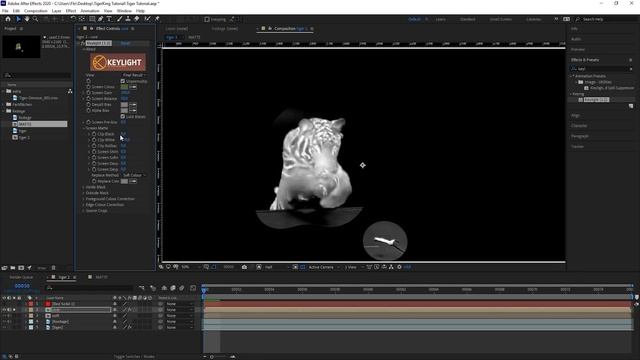Open the Animation menu
Viewport: 640px width, 360px height.
click(x=90, y=11)
